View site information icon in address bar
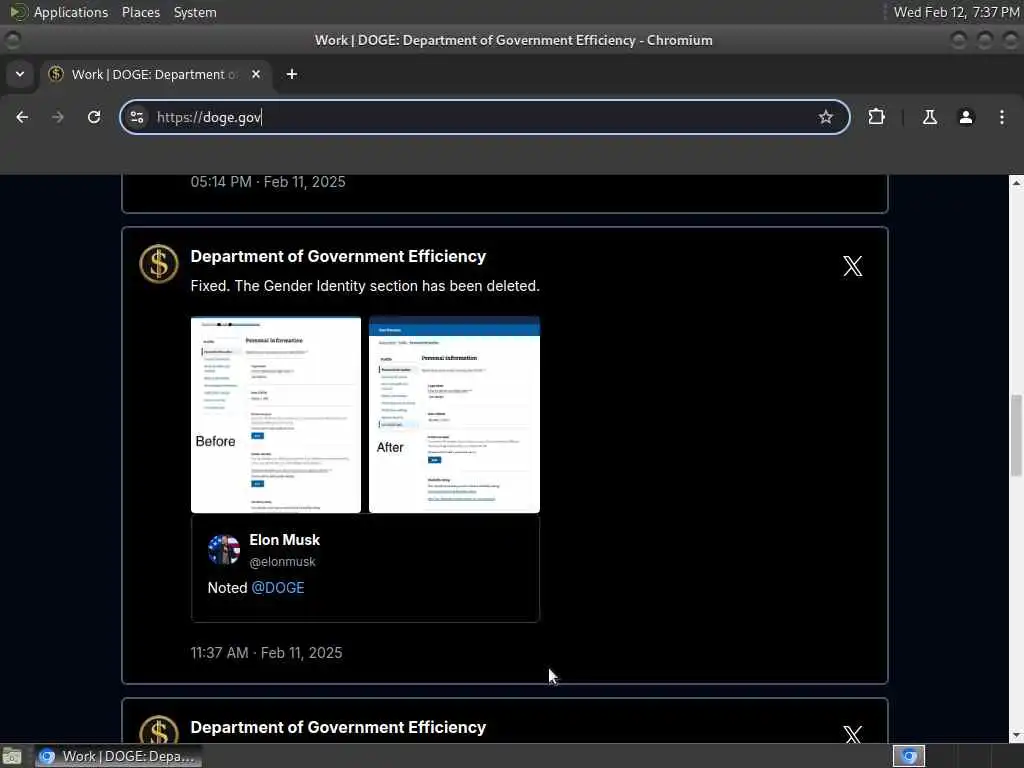This screenshot has width=1024, height=768. [137, 117]
